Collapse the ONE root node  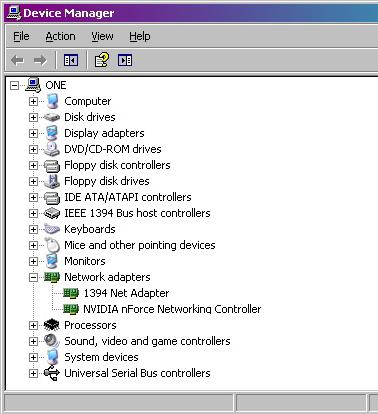(x=14, y=86)
